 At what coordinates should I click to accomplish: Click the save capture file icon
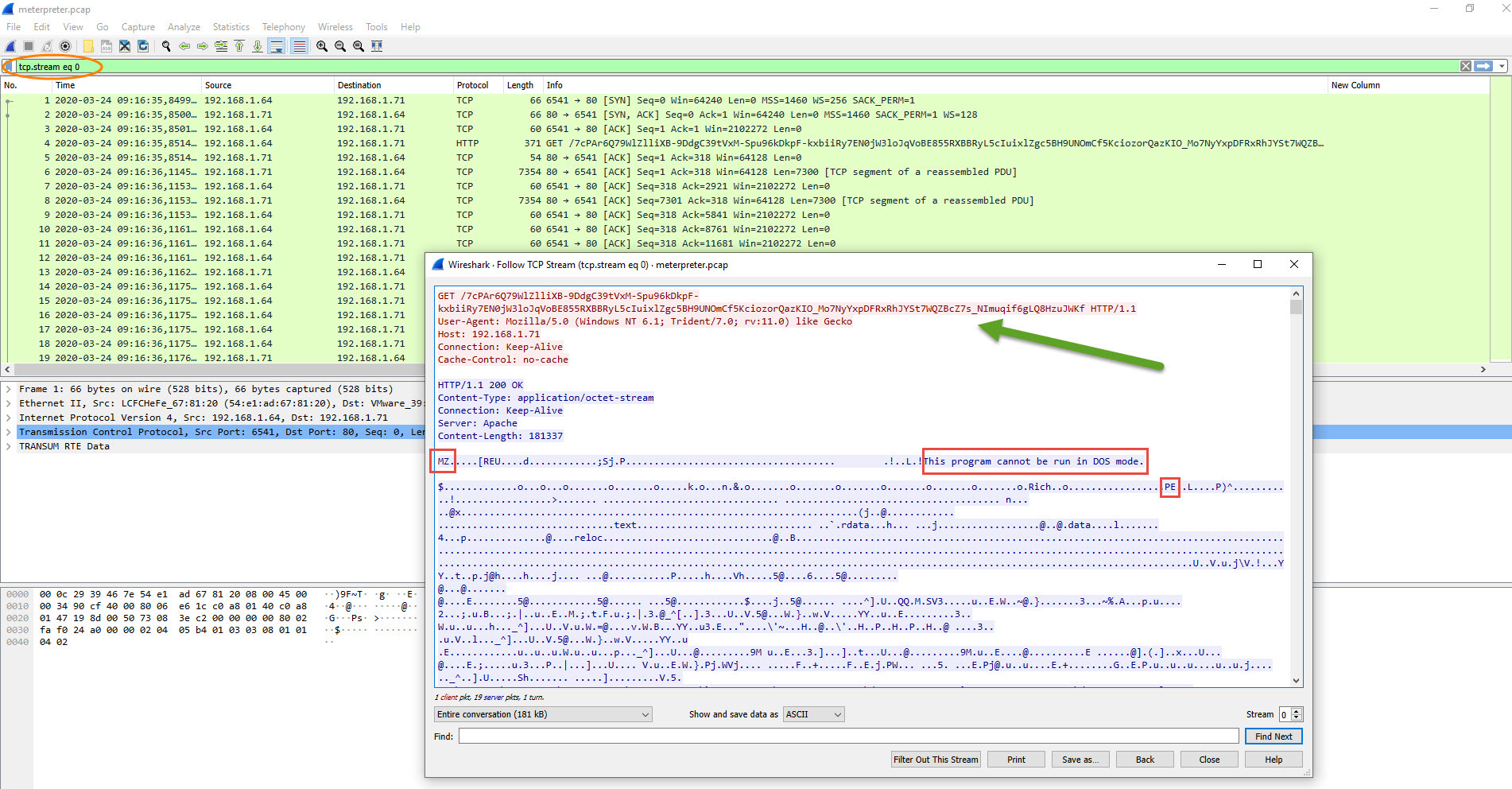coord(107,46)
